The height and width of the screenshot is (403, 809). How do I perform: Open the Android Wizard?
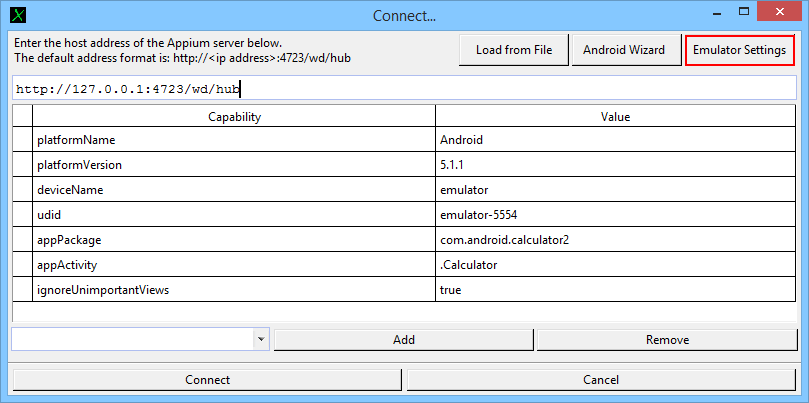tap(624, 50)
